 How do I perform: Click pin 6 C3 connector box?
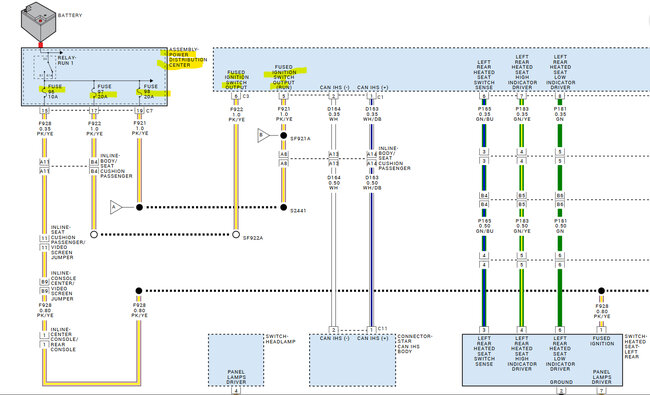click(x=236, y=97)
